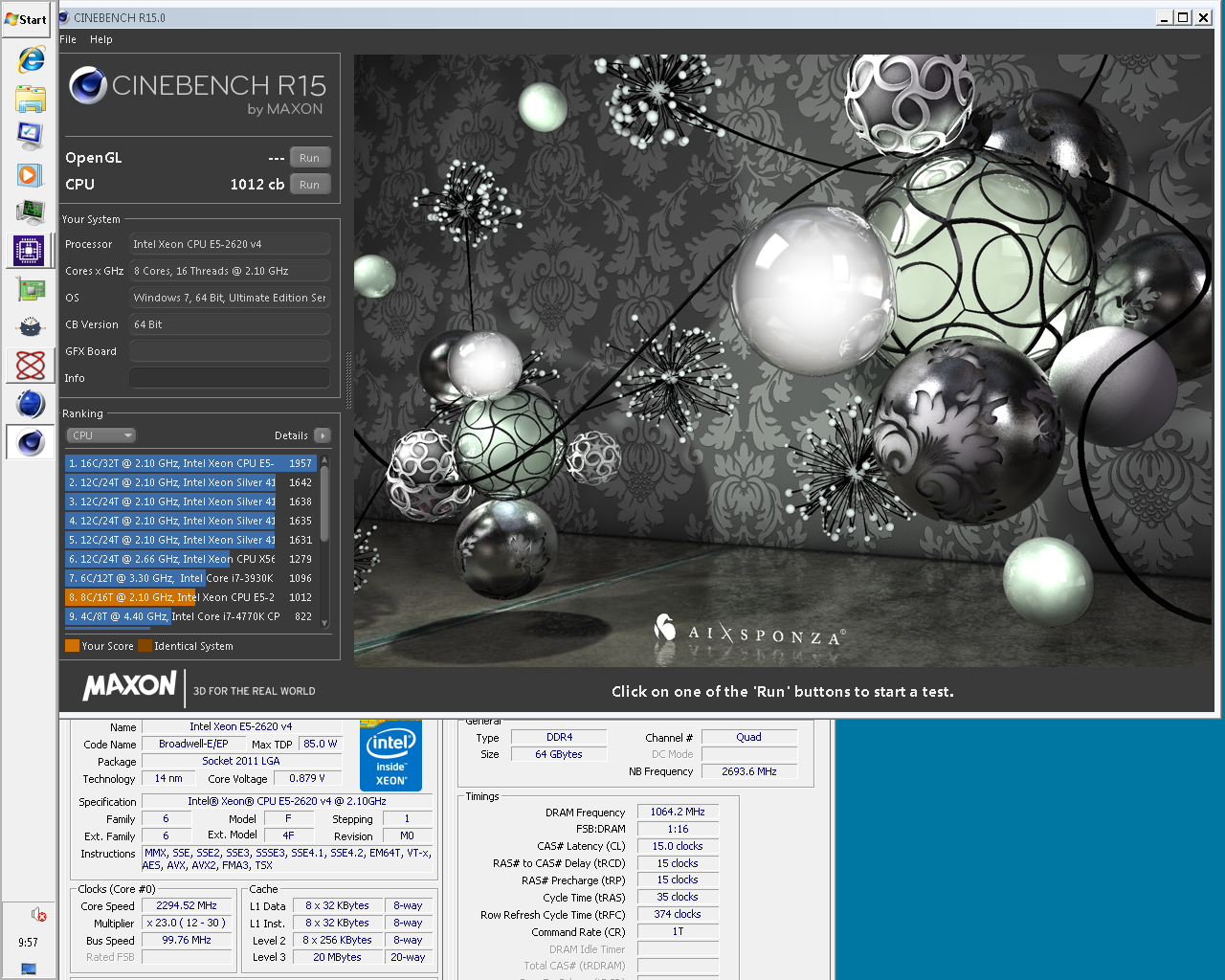Open the monitor with checkmark taskbar icon

(x=31, y=136)
